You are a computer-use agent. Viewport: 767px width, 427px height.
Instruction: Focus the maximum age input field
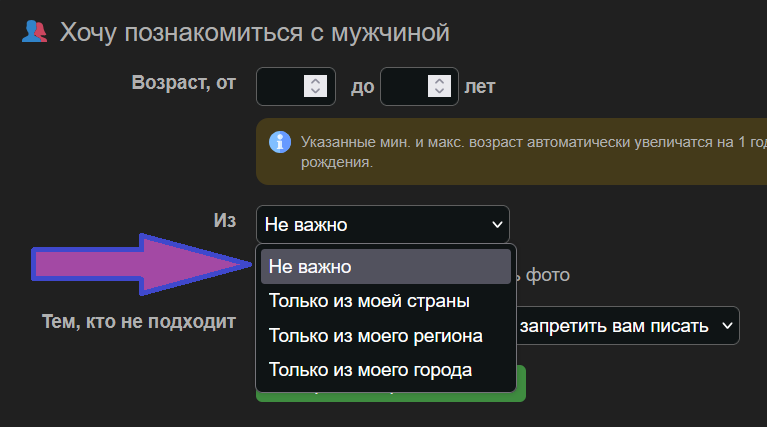(405, 86)
